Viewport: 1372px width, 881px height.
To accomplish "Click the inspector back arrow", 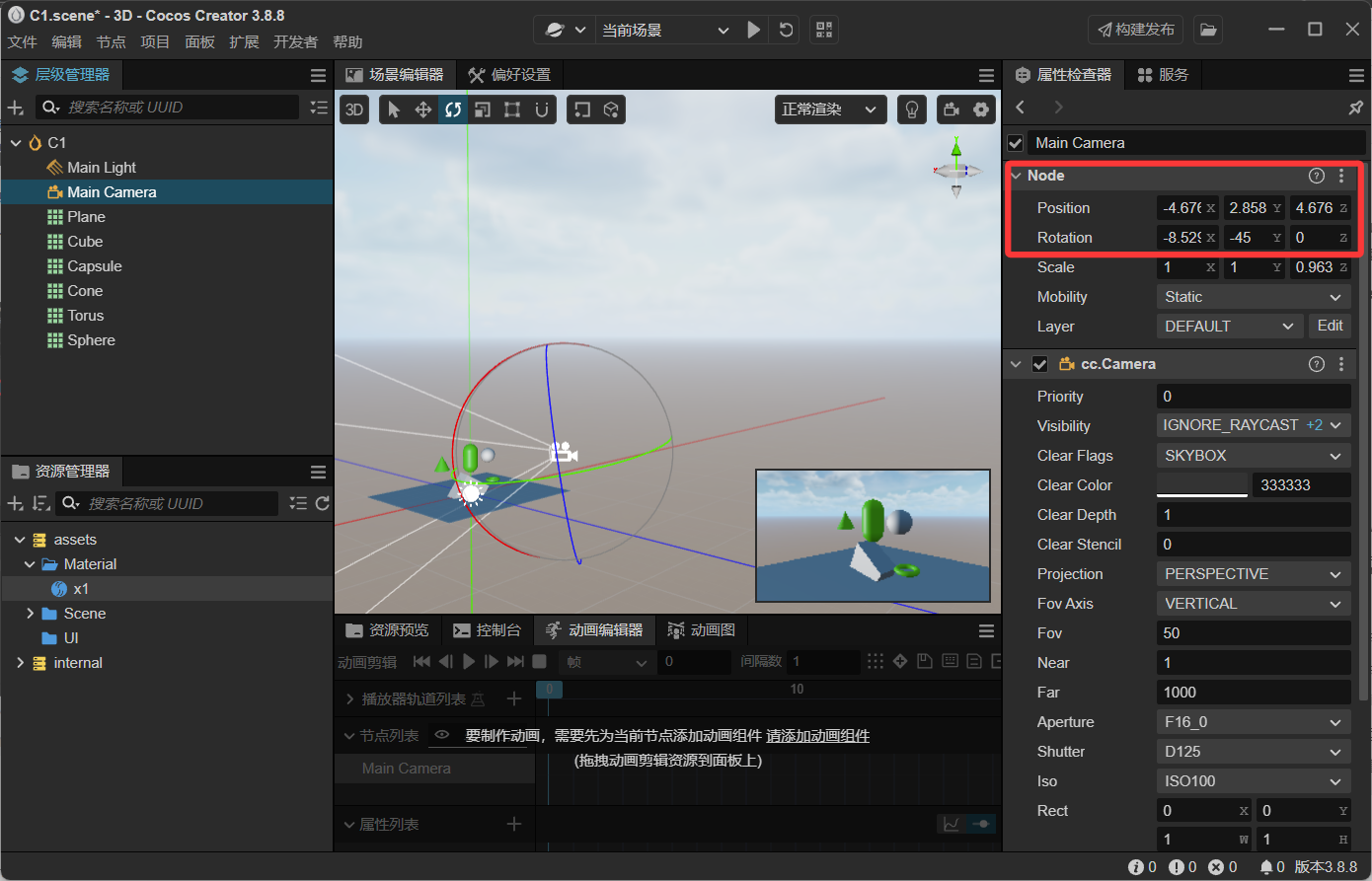I will (x=1021, y=108).
